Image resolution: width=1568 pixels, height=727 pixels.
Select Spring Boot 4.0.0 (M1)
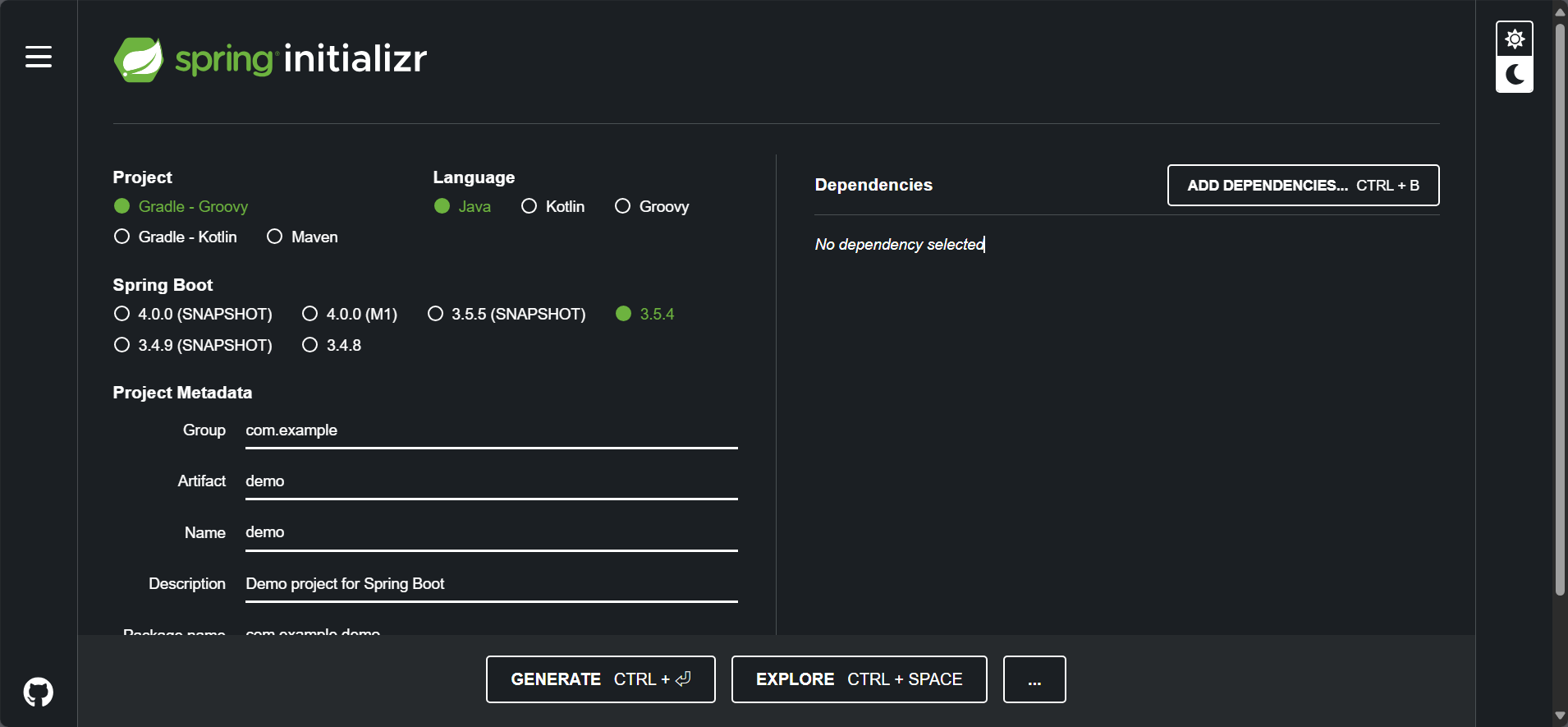350,314
